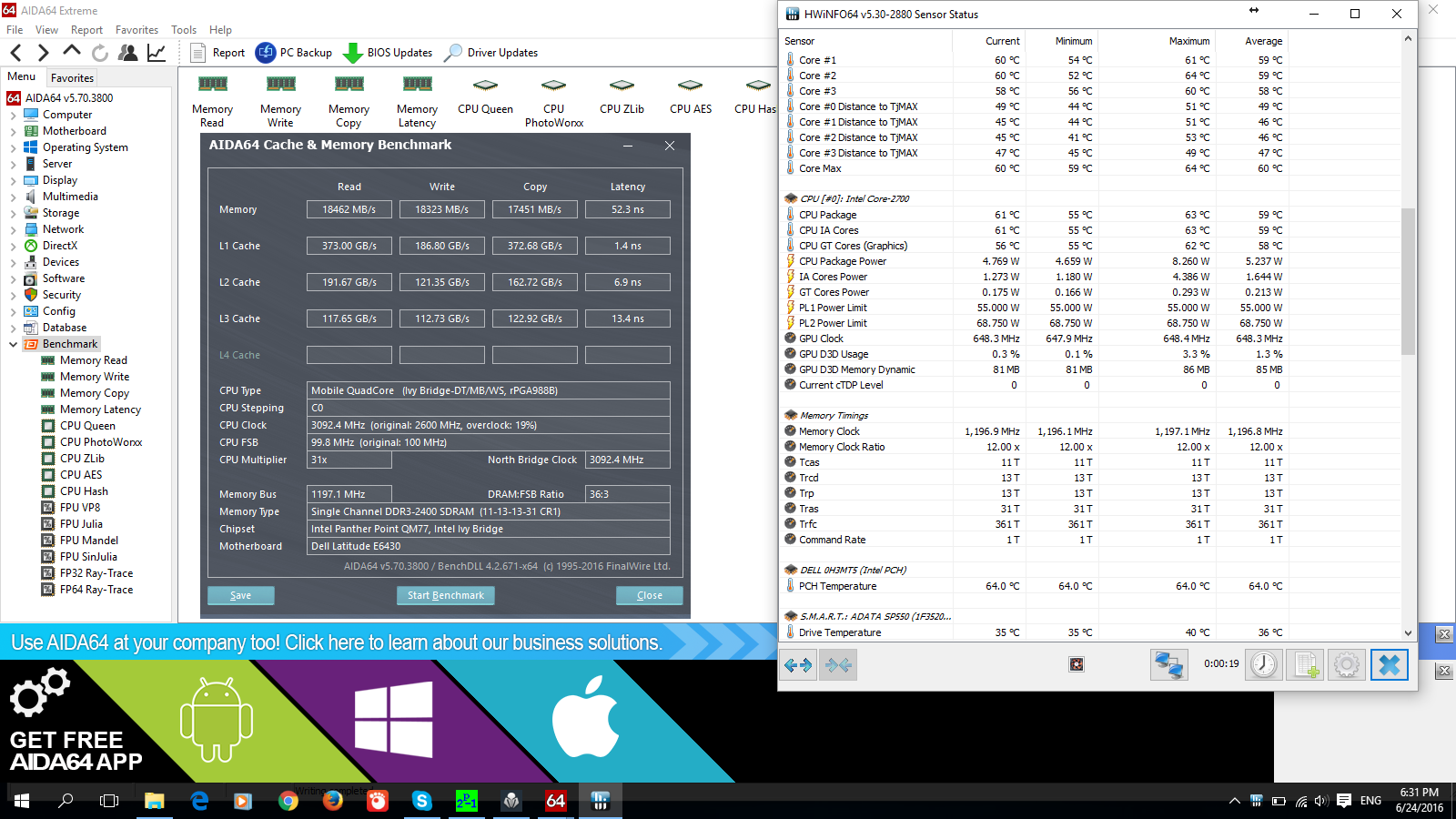The image size is (1456, 819).
Task: Open Driver Updates in the toolbar
Action: [x=491, y=53]
